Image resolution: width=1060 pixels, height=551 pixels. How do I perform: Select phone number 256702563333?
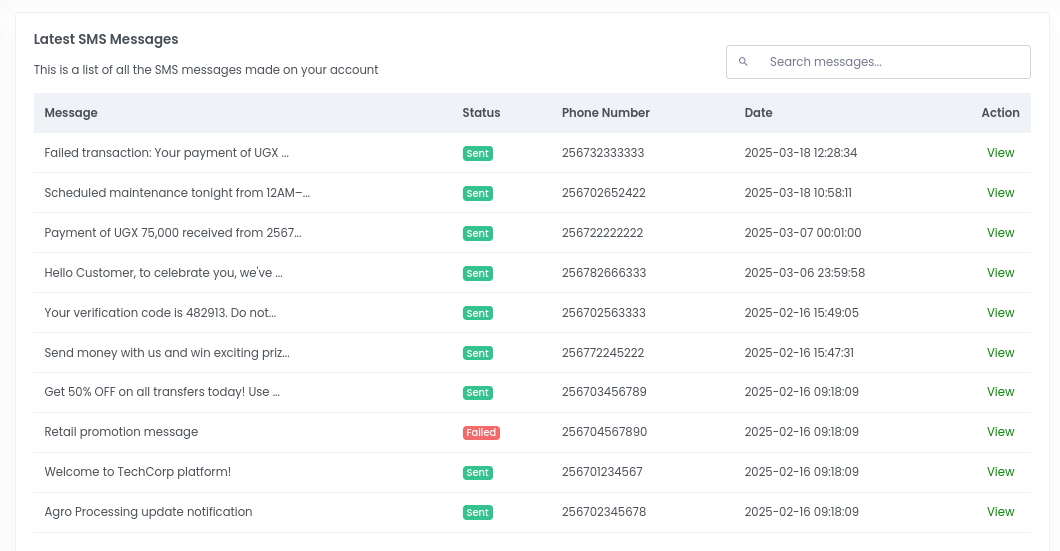click(604, 312)
